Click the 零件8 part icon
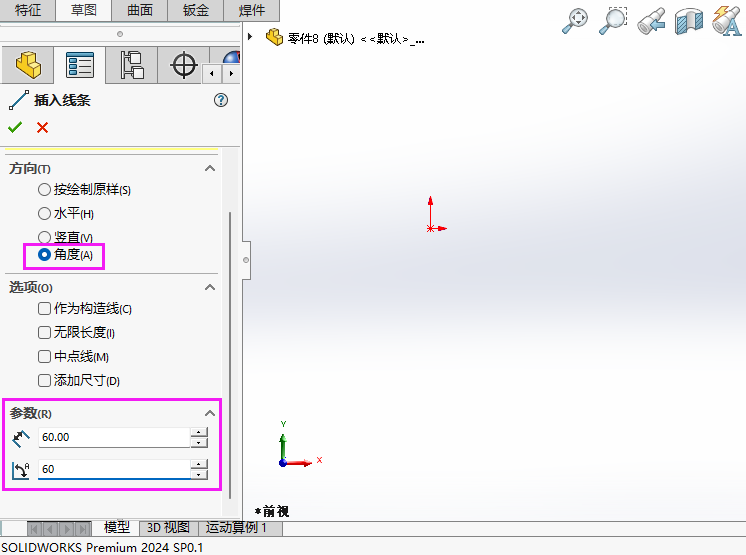Image resolution: width=746 pixels, height=555 pixels. coord(274,37)
